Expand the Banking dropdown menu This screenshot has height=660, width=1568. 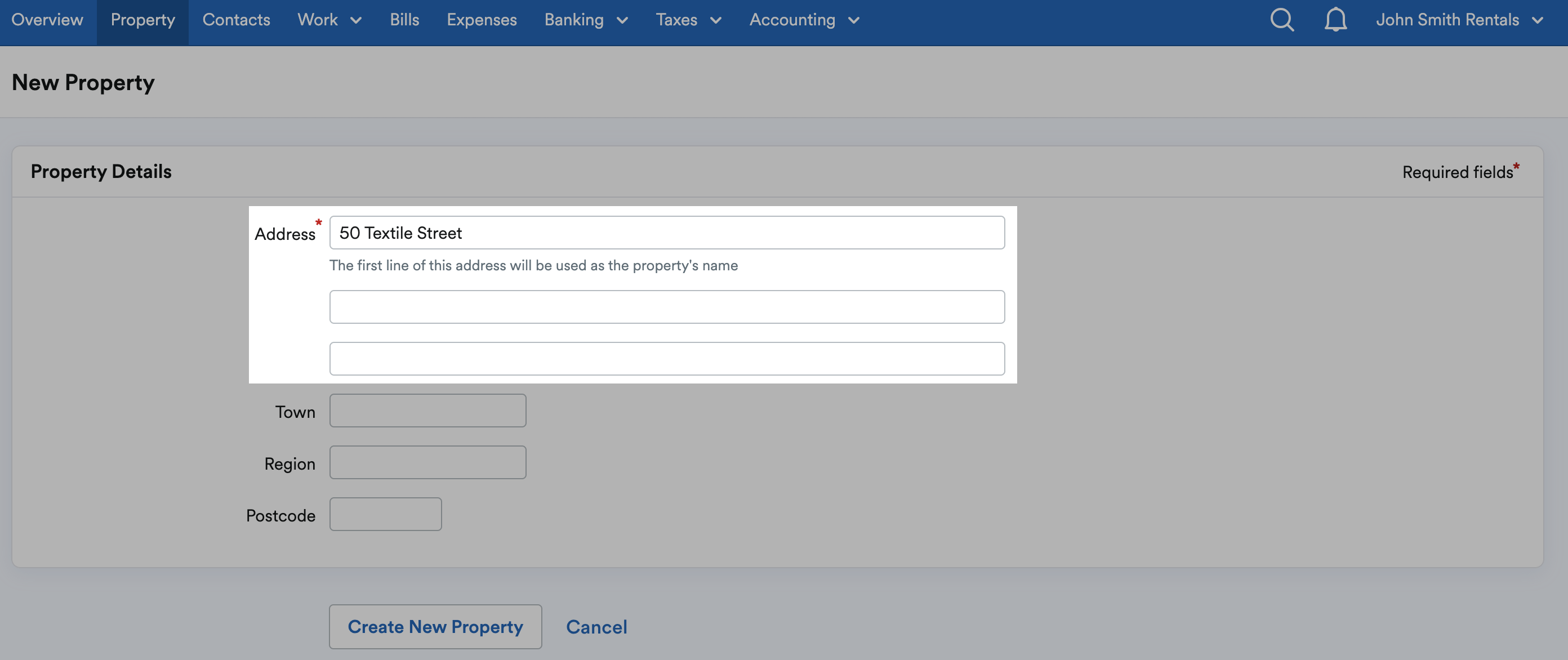point(586,20)
